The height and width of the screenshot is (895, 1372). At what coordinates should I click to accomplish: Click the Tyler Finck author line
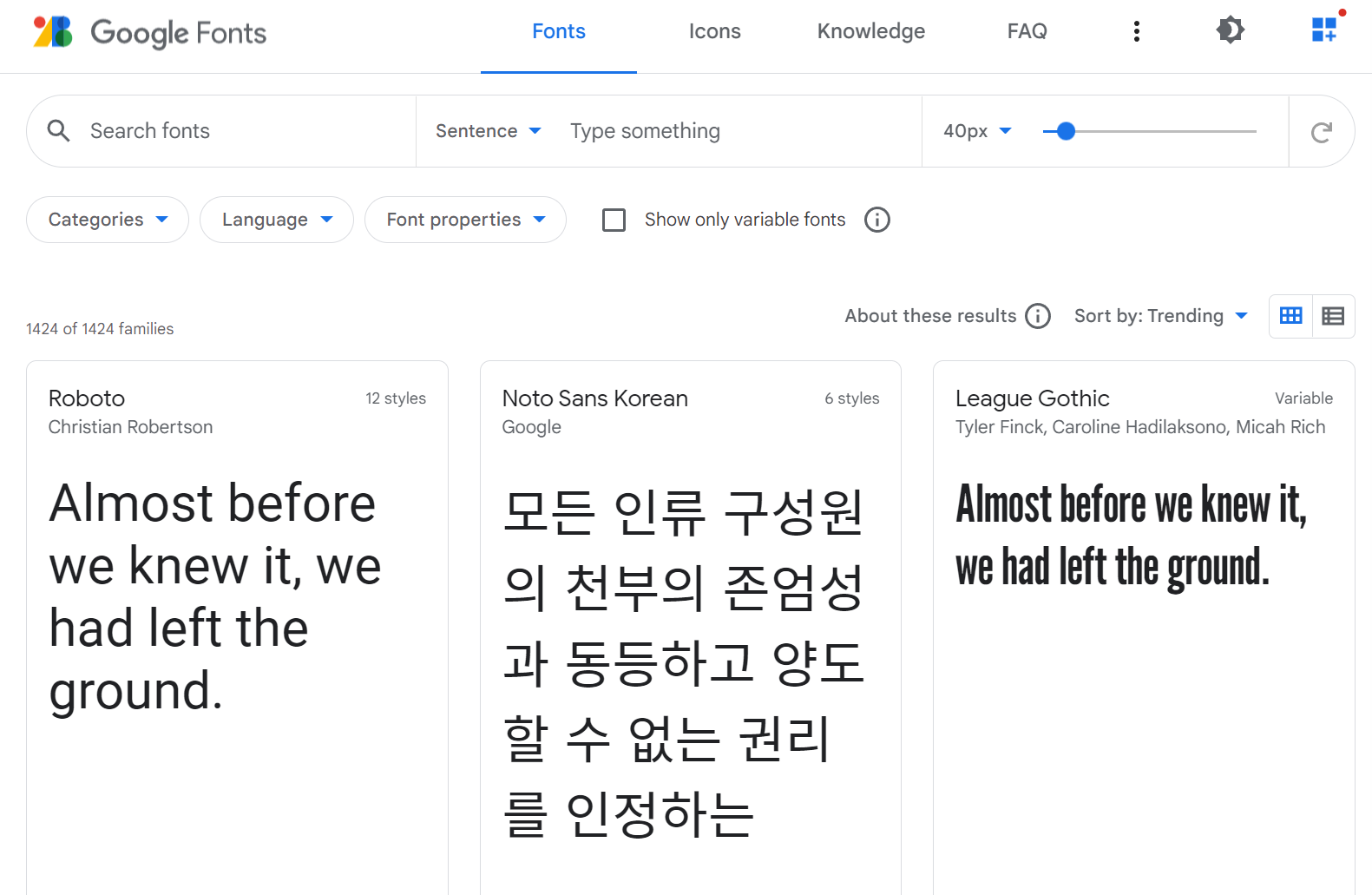(x=1140, y=427)
